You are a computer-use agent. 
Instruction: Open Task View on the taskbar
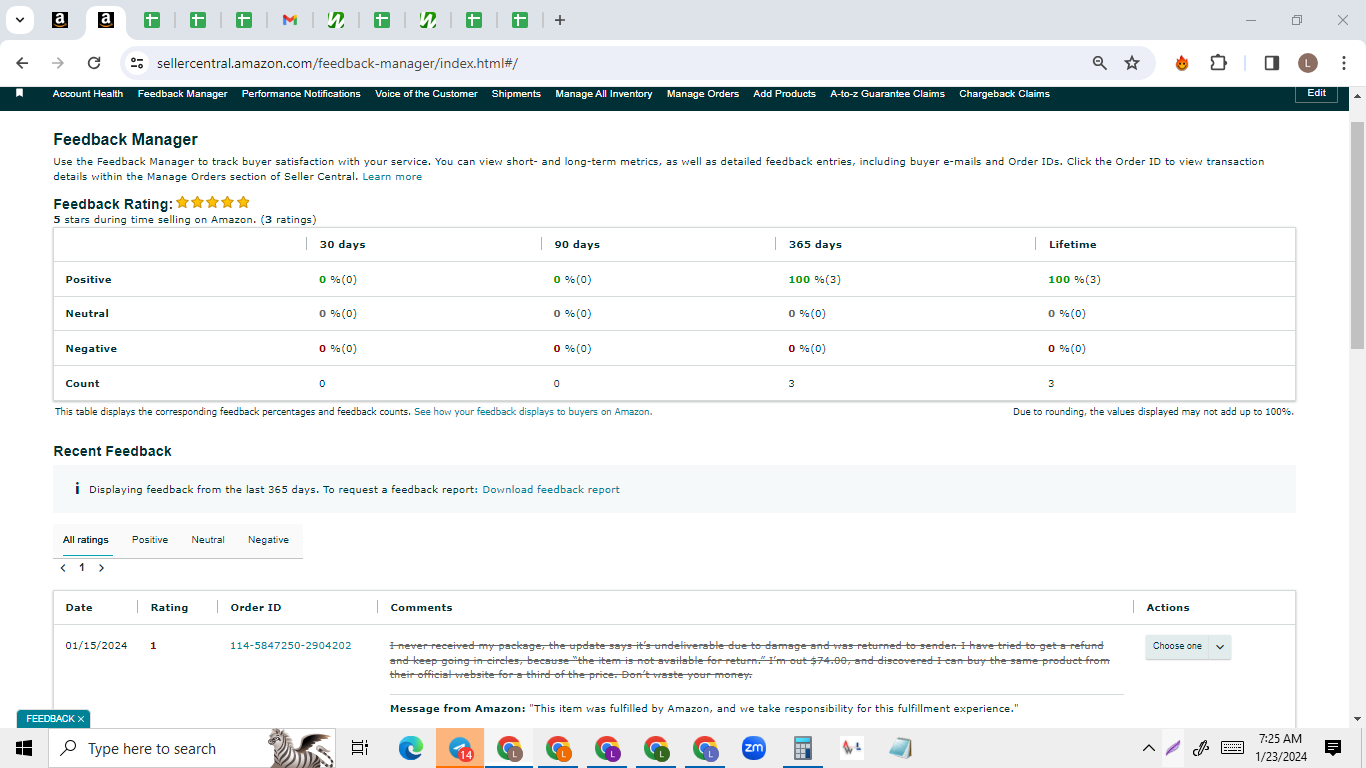tap(360, 748)
